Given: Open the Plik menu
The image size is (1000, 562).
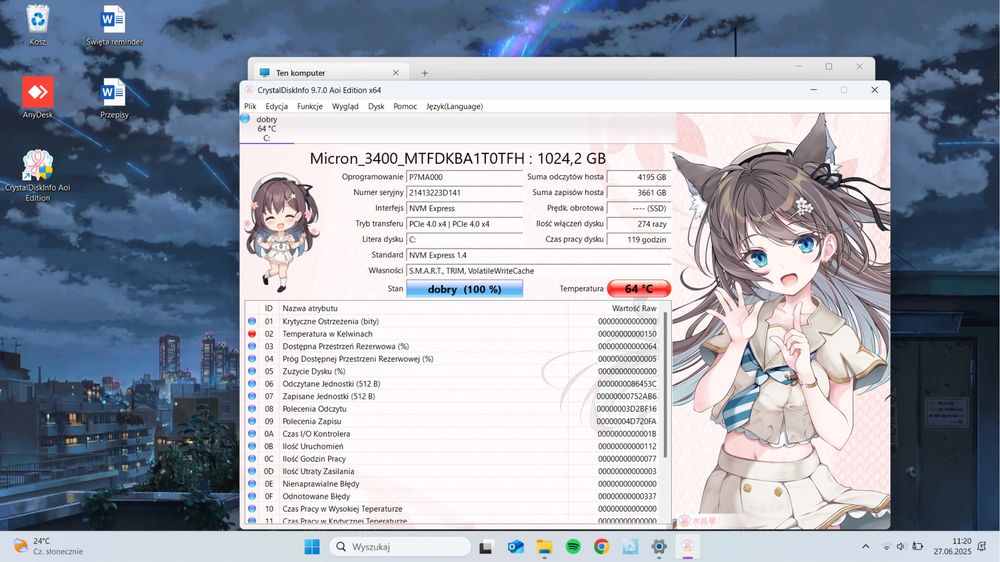Looking at the screenshot, I should click(250, 107).
